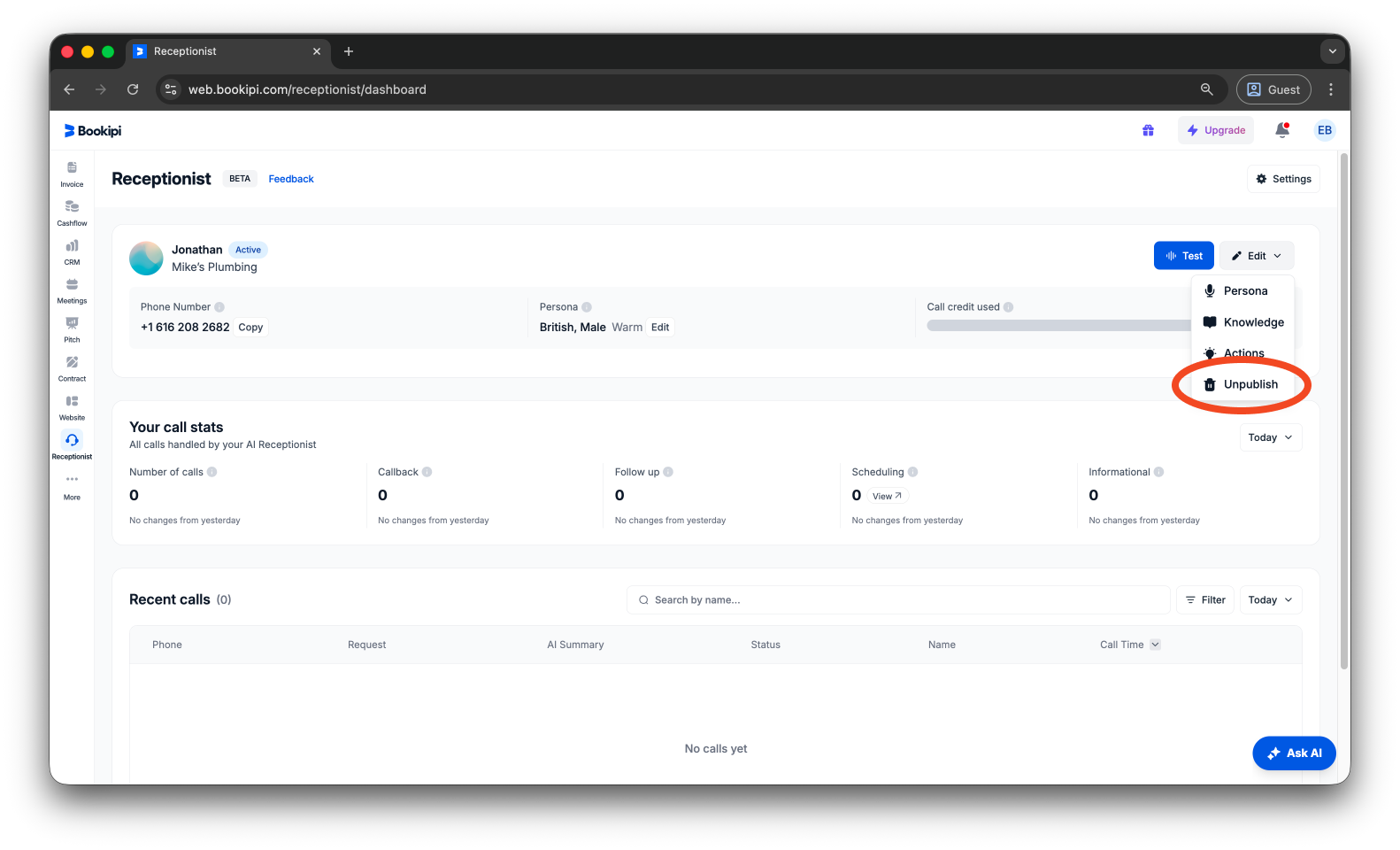
Task: Click the Search by name field
Action: pos(898,600)
